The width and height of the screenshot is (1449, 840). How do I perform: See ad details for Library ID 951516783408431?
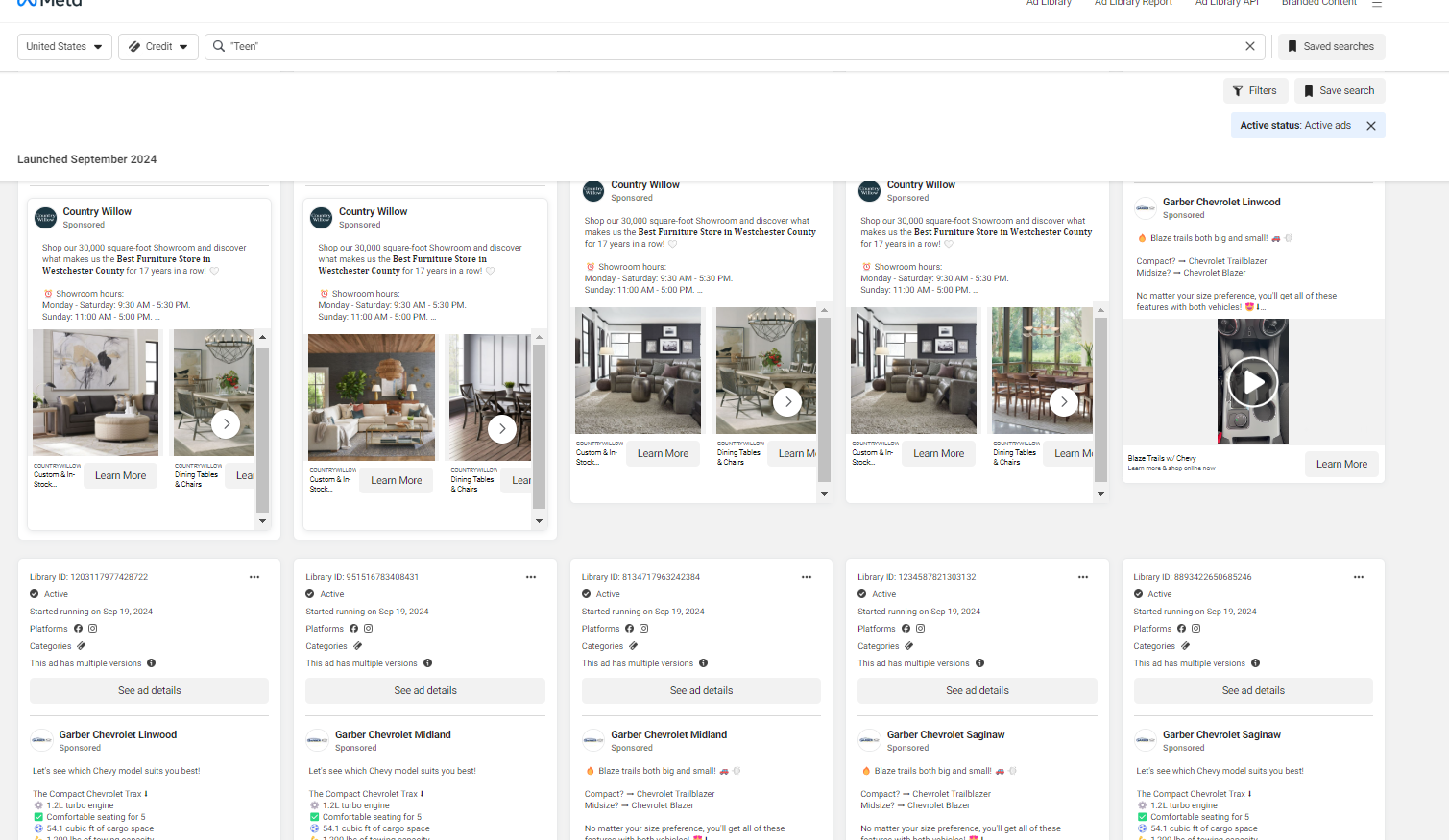pyautogui.click(x=425, y=690)
